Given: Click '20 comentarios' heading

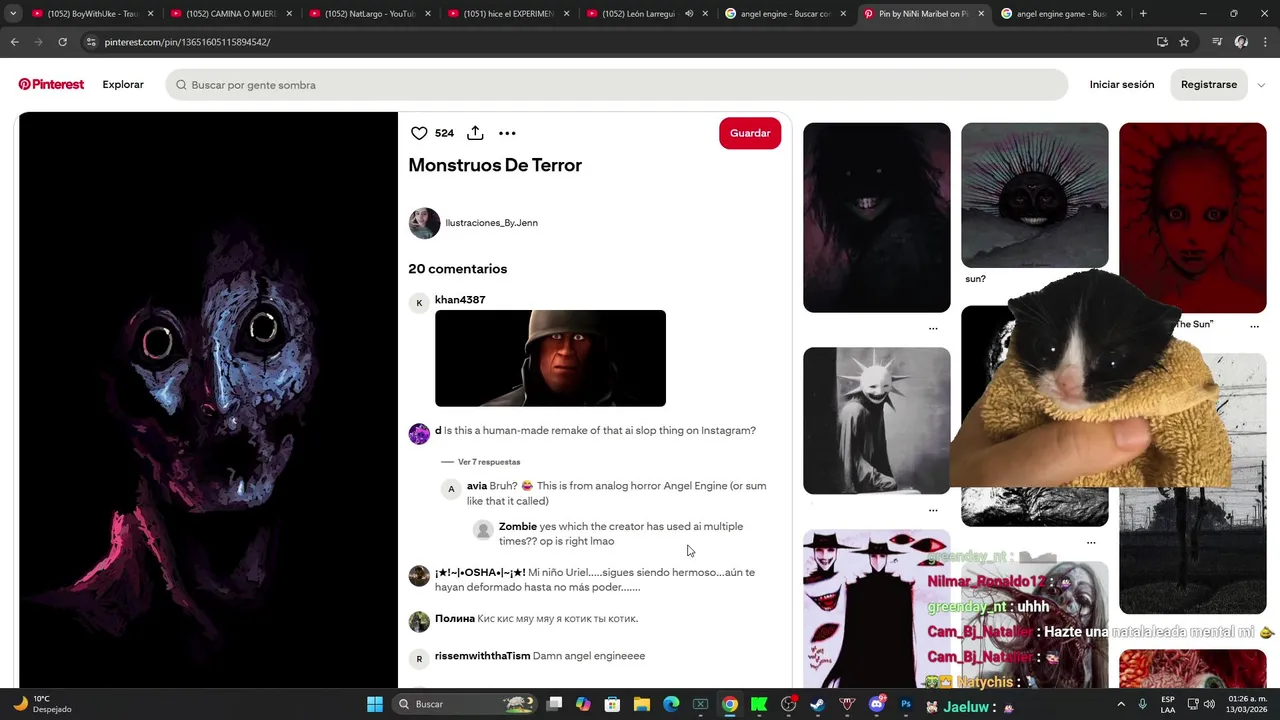Looking at the screenshot, I should tap(457, 269).
